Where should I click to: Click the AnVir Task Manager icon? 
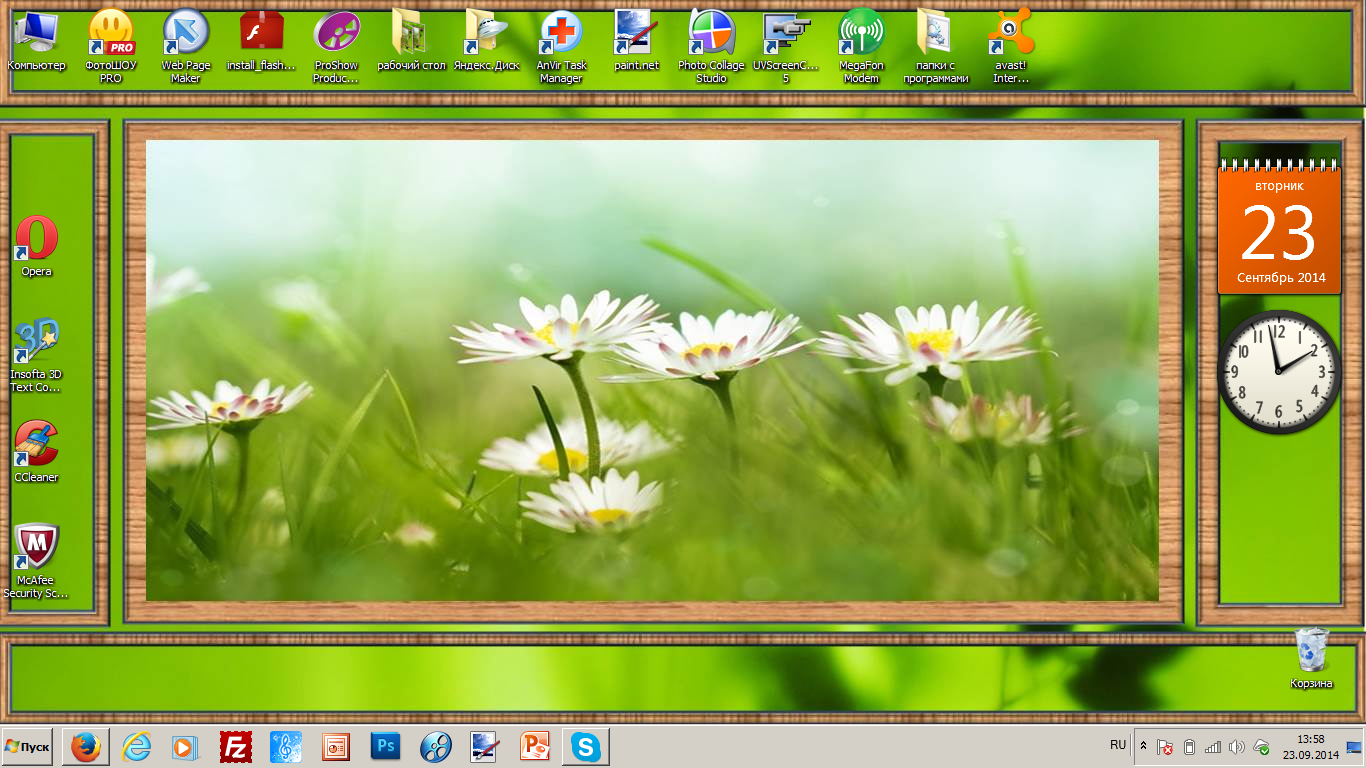coord(561,34)
